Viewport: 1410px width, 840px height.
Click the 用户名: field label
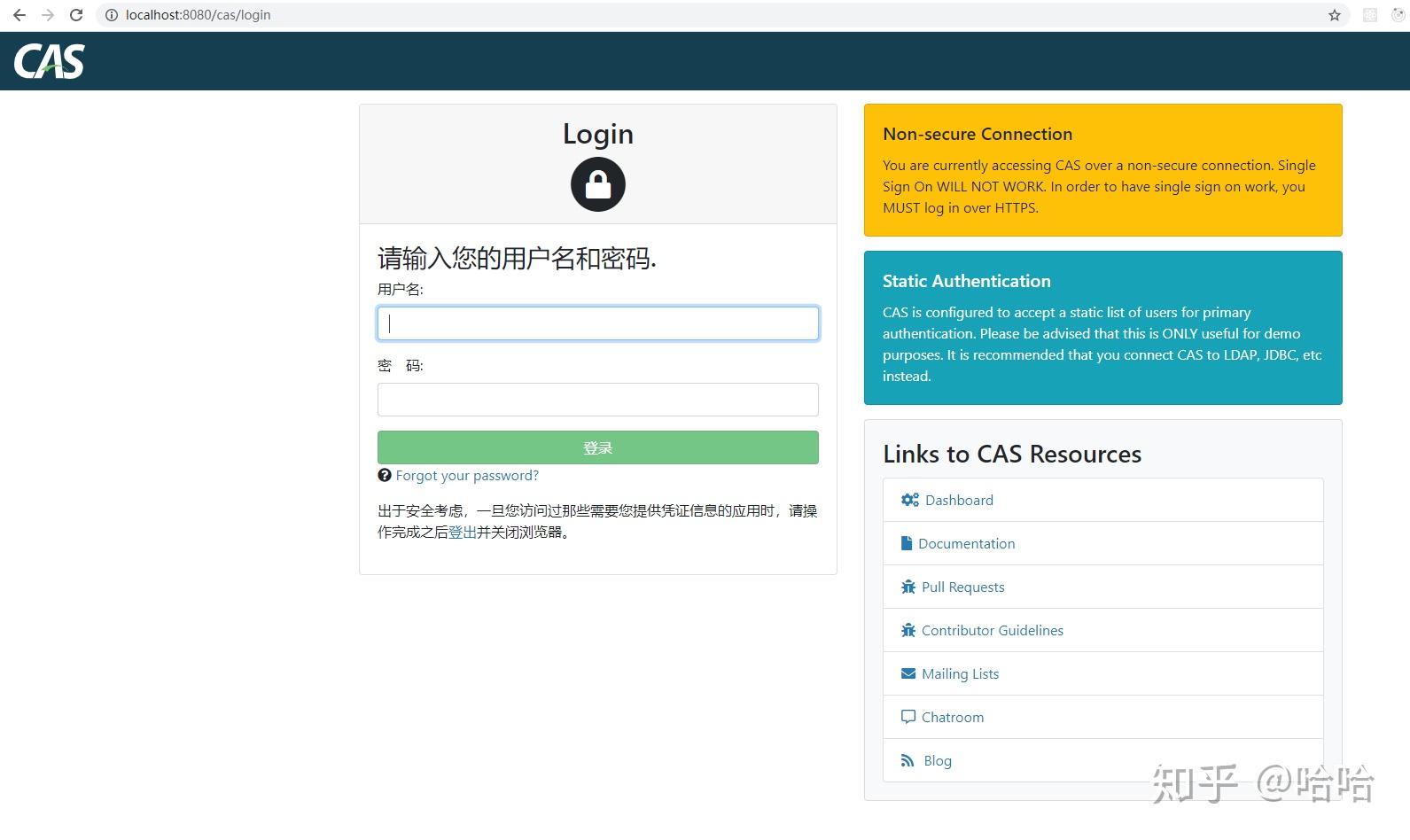tap(401, 289)
